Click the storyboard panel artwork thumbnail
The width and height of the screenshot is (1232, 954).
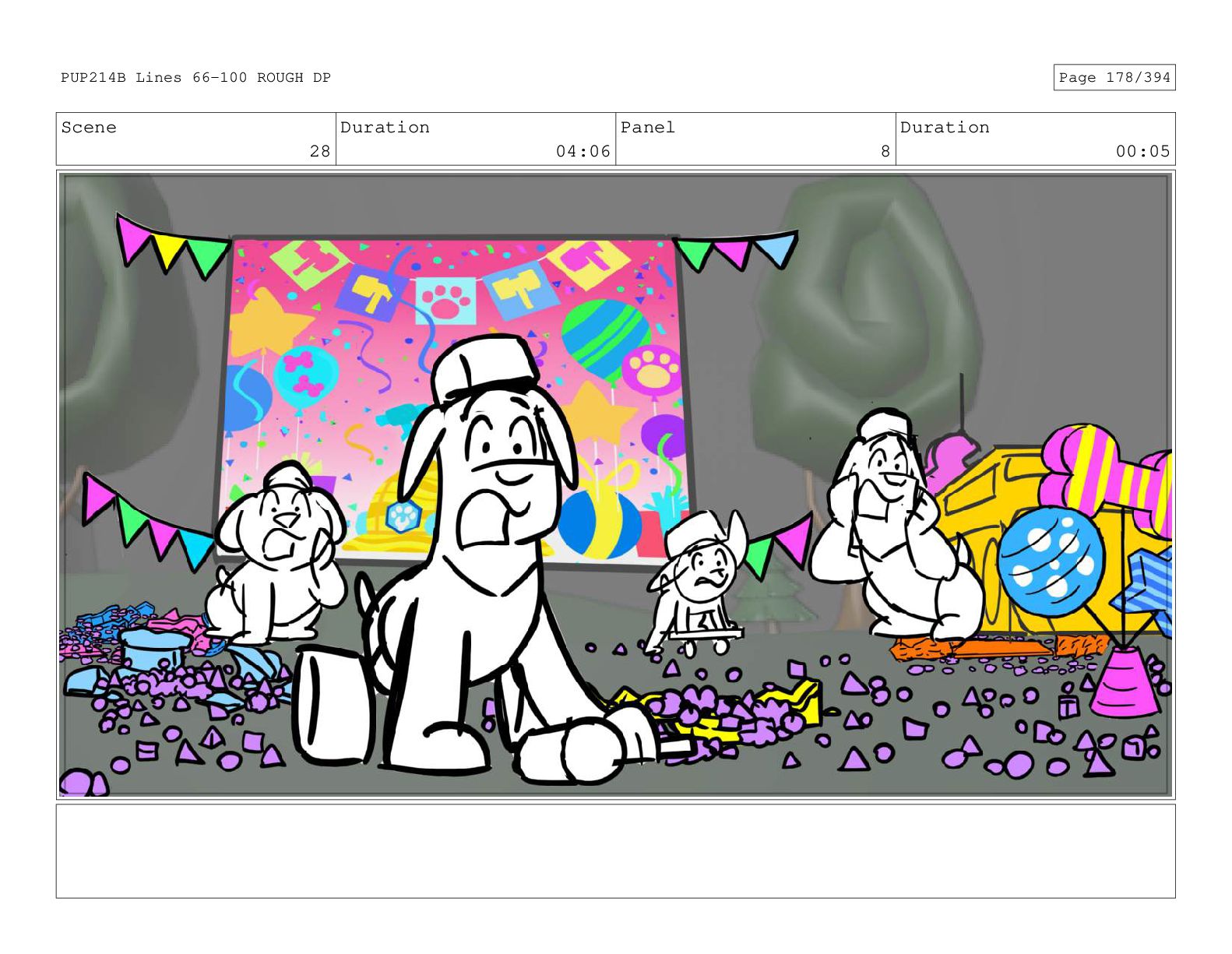[615, 485]
